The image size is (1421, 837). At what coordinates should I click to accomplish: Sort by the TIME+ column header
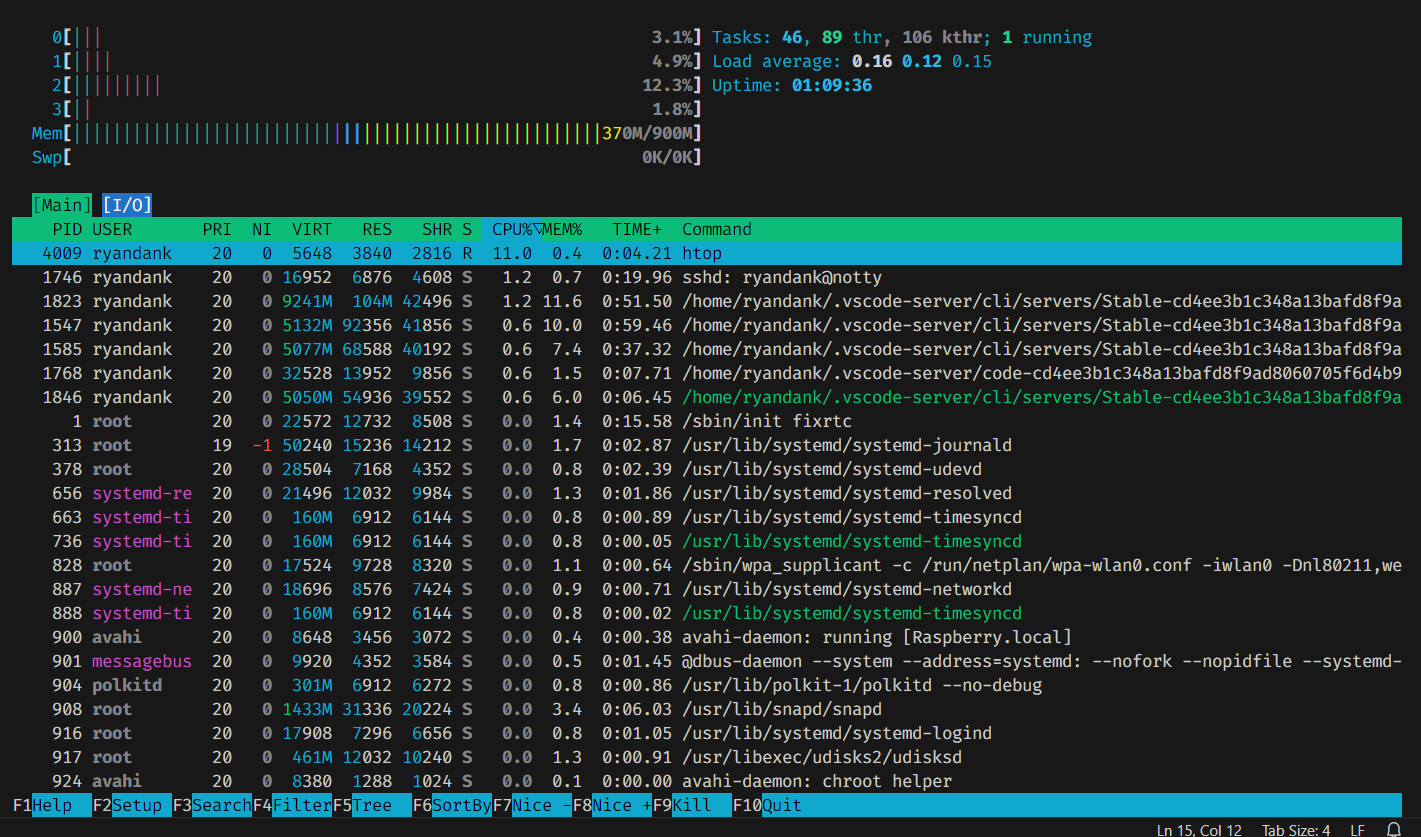tap(637, 229)
